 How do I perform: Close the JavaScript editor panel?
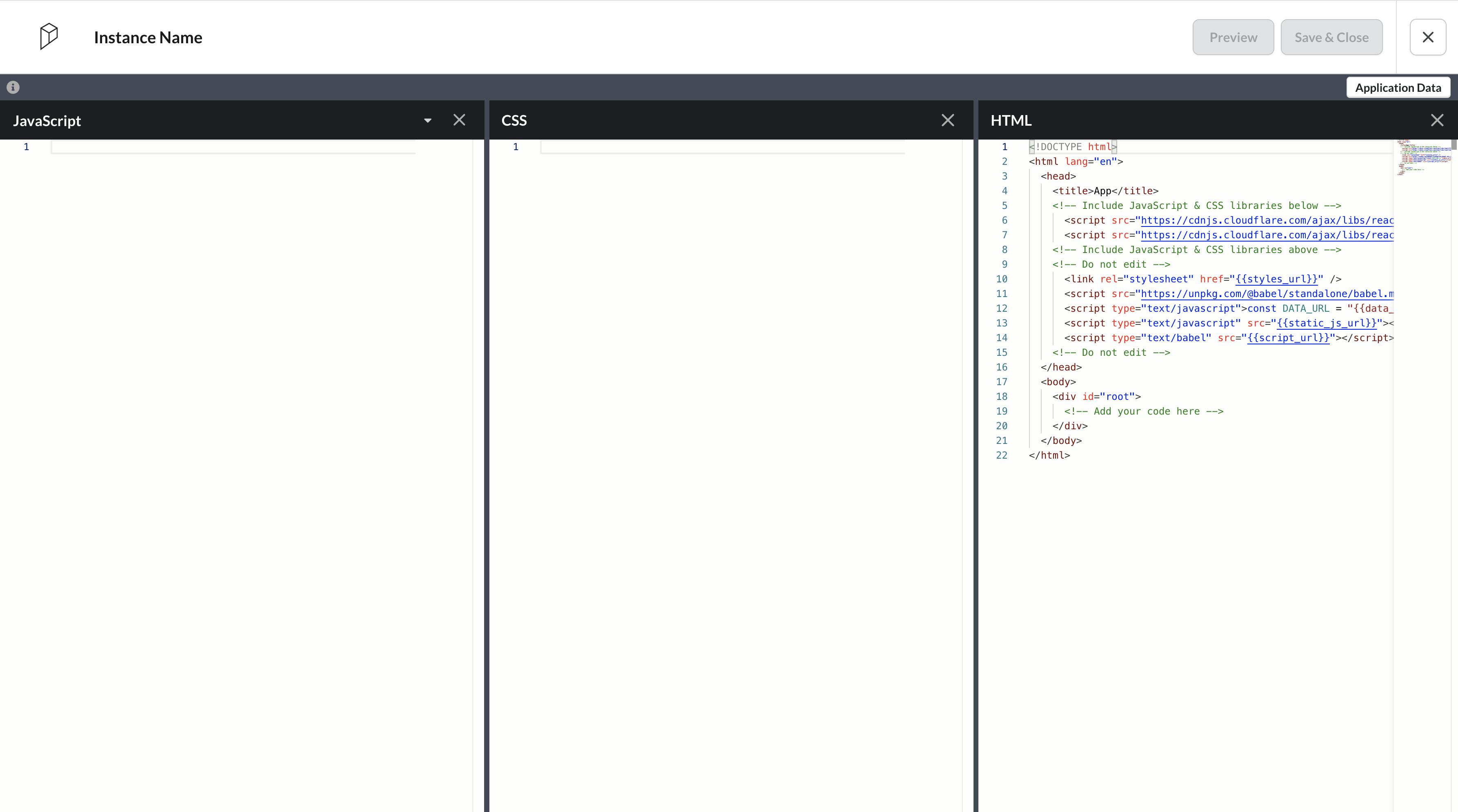point(459,120)
